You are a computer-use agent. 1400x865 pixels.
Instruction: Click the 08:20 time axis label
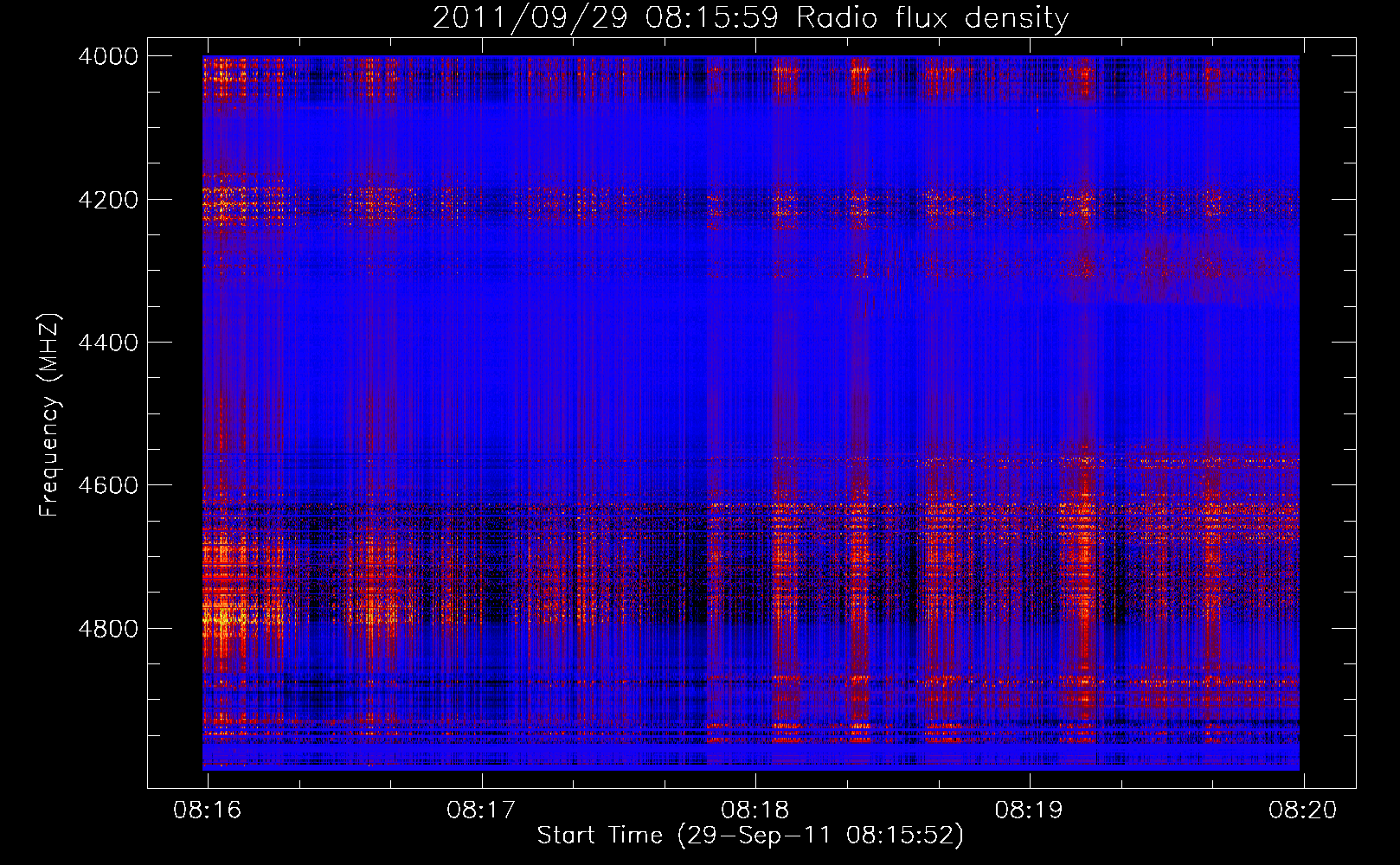(x=1303, y=811)
